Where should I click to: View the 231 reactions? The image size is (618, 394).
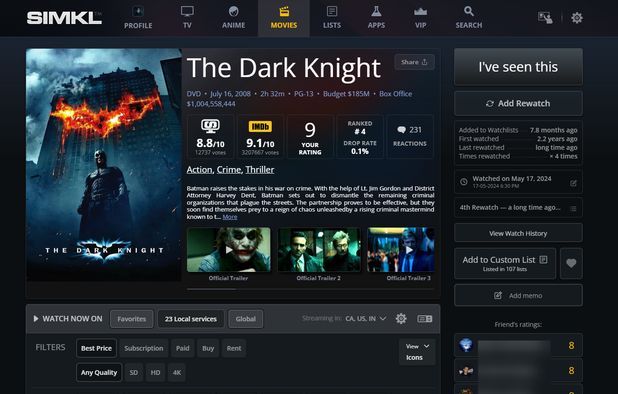click(410, 137)
